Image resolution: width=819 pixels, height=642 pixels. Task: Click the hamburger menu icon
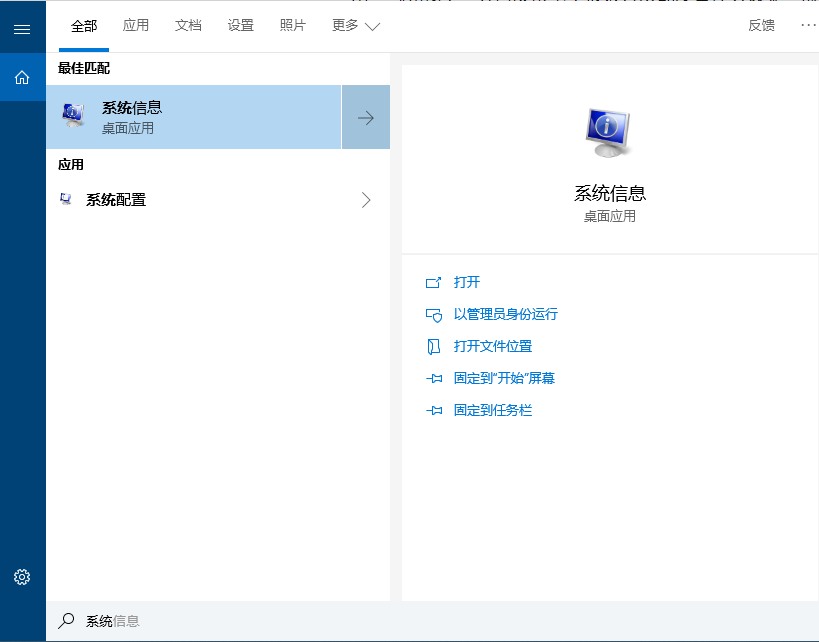[x=22, y=29]
